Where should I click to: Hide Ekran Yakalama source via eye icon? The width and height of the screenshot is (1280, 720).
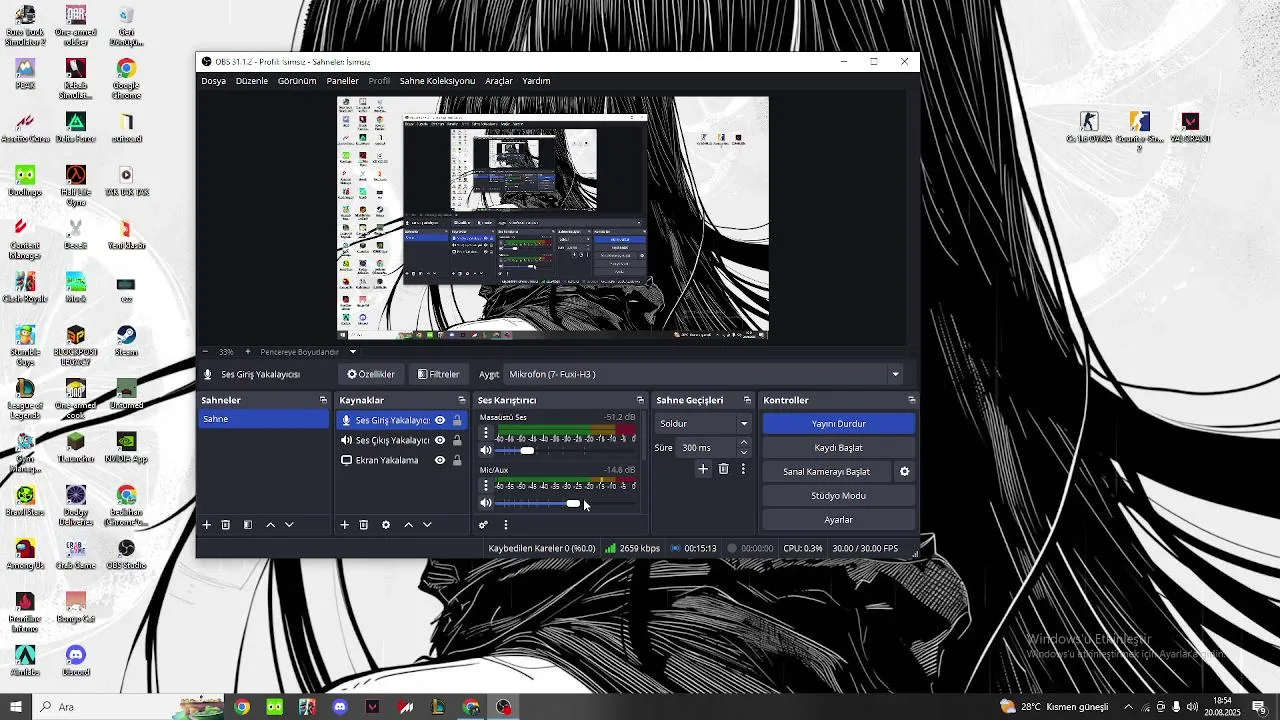[x=440, y=461]
